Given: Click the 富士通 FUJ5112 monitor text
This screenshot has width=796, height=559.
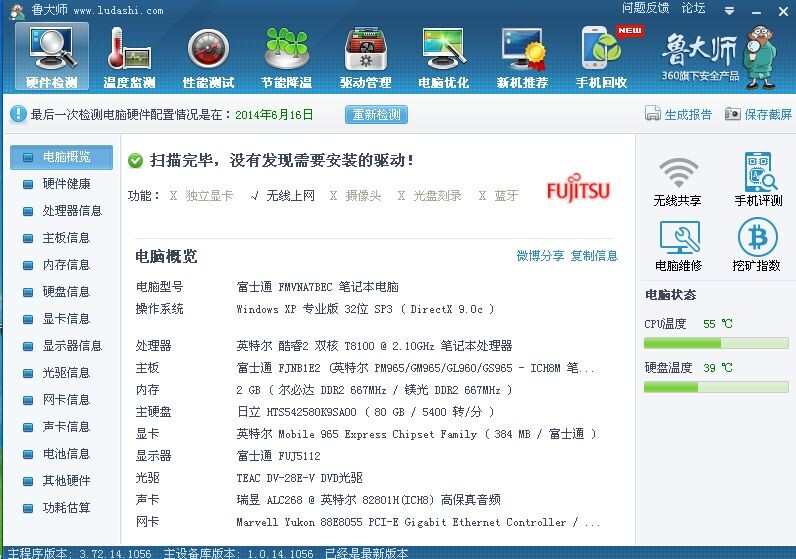Looking at the screenshot, I should [278, 456].
